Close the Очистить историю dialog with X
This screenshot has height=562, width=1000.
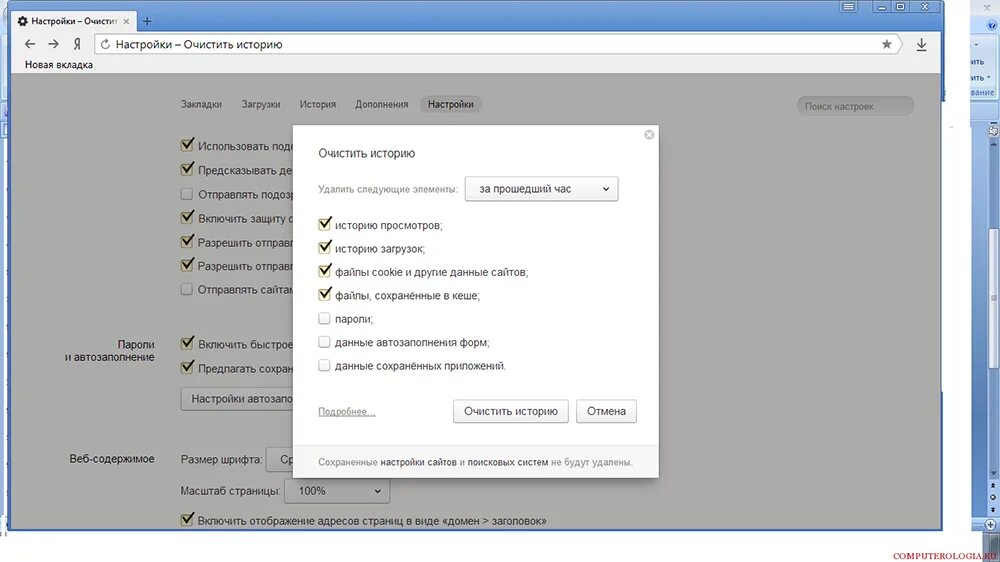(649, 135)
